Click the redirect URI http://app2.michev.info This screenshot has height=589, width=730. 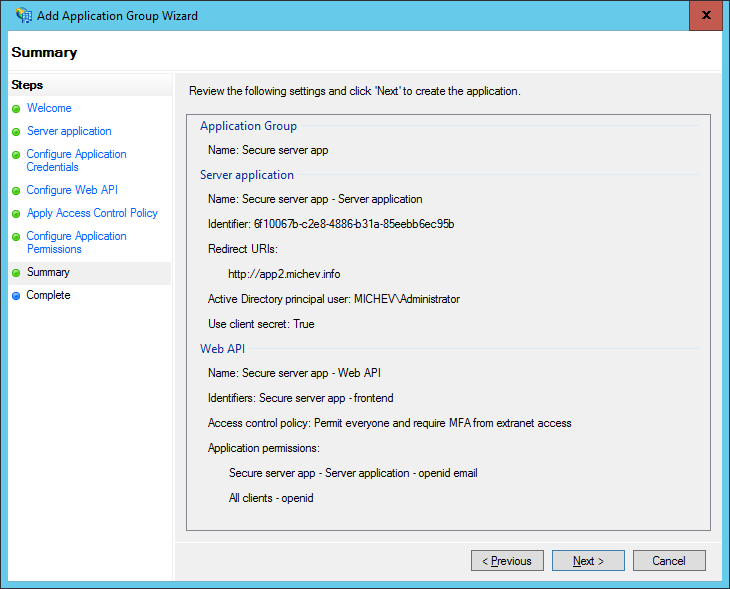coord(284,274)
